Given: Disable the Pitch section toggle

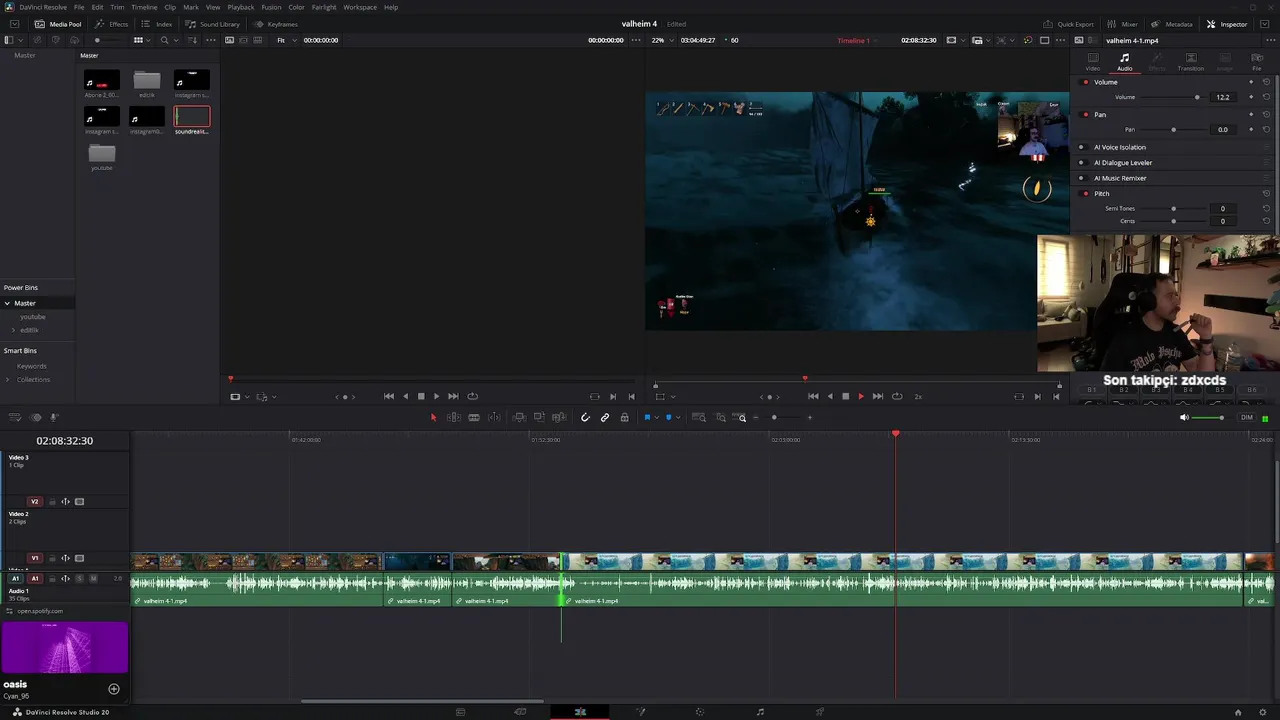Looking at the screenshot, I should coord(1086,193).
